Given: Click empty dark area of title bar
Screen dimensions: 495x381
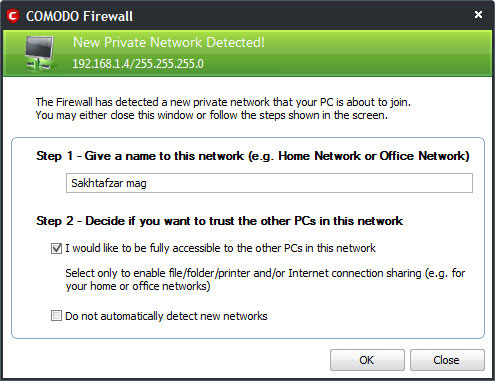Looking at the screenshot, I should click(300, 16).
